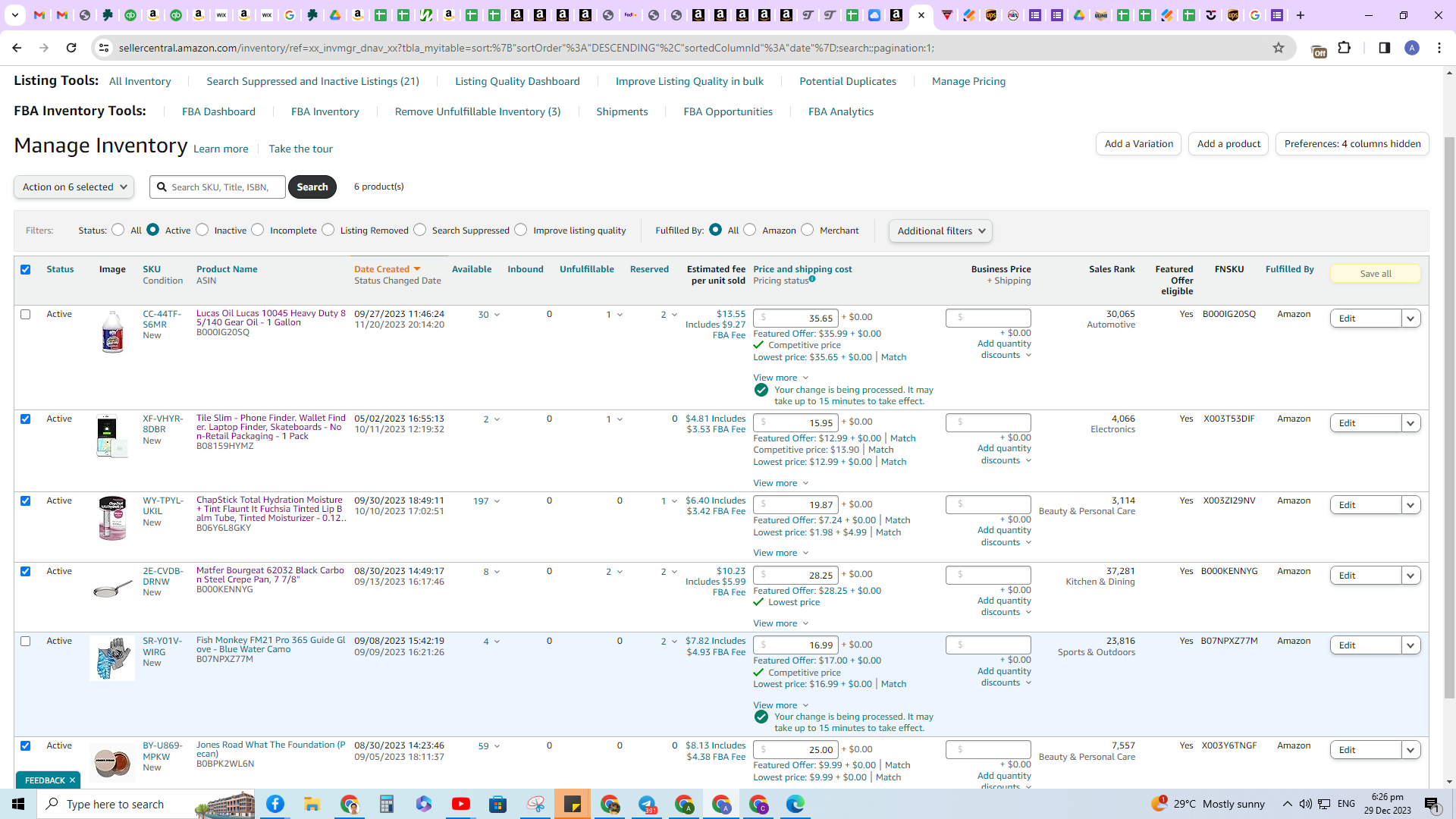Screen dimensions: 1456x819
Task: Show hidden system tray icons
Action: 1287,804
